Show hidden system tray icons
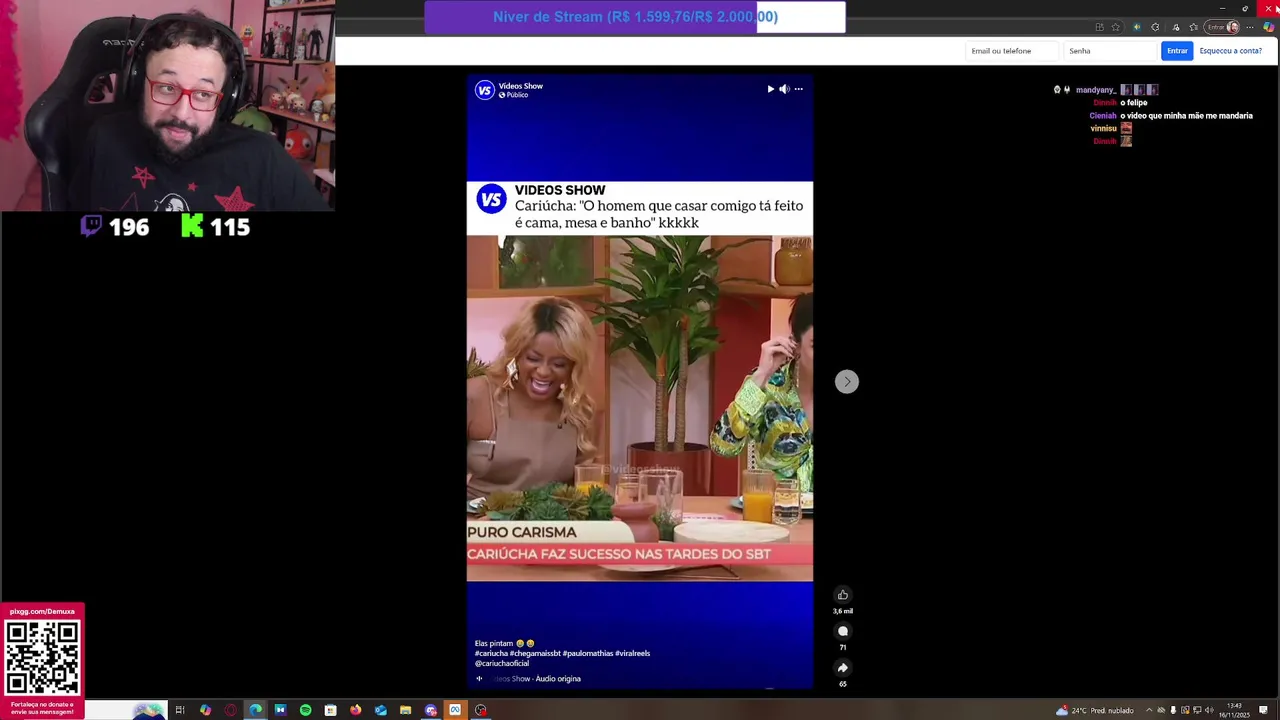Screen dimensions: 1280x720 (x=1148, y=710)
